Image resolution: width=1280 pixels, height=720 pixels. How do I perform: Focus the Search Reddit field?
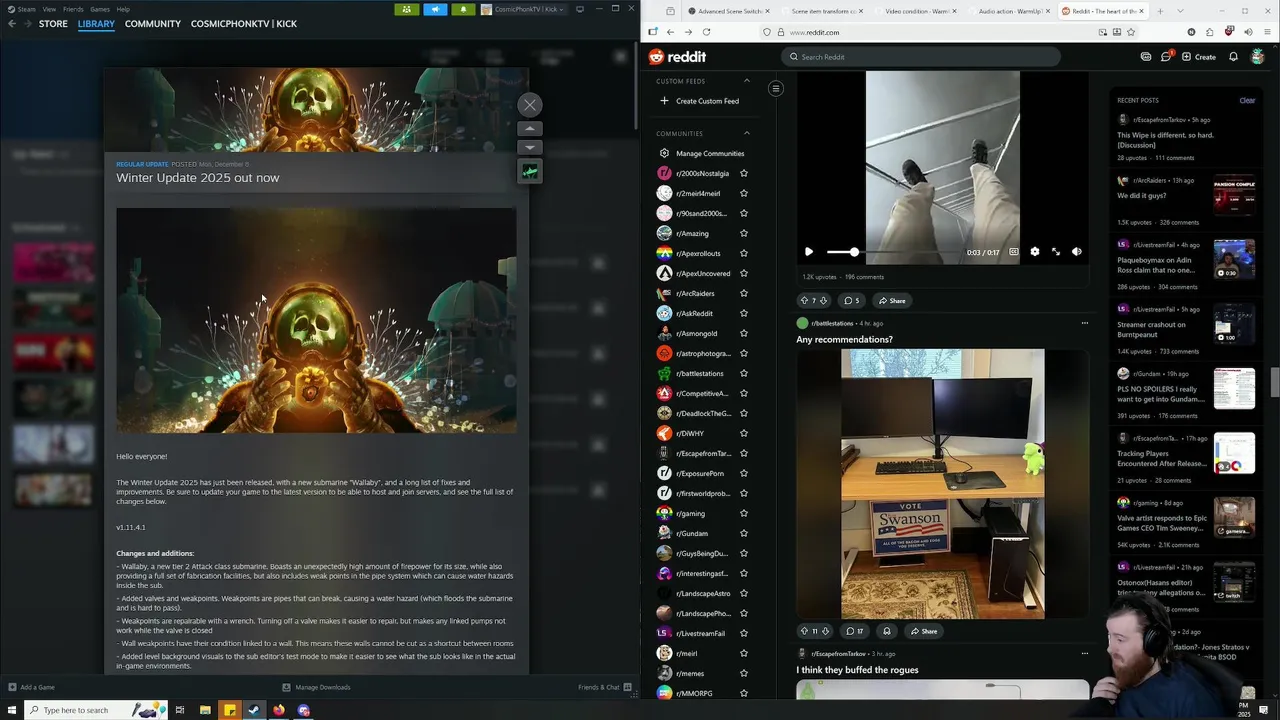pyautogui.click(x=920, y=57)
